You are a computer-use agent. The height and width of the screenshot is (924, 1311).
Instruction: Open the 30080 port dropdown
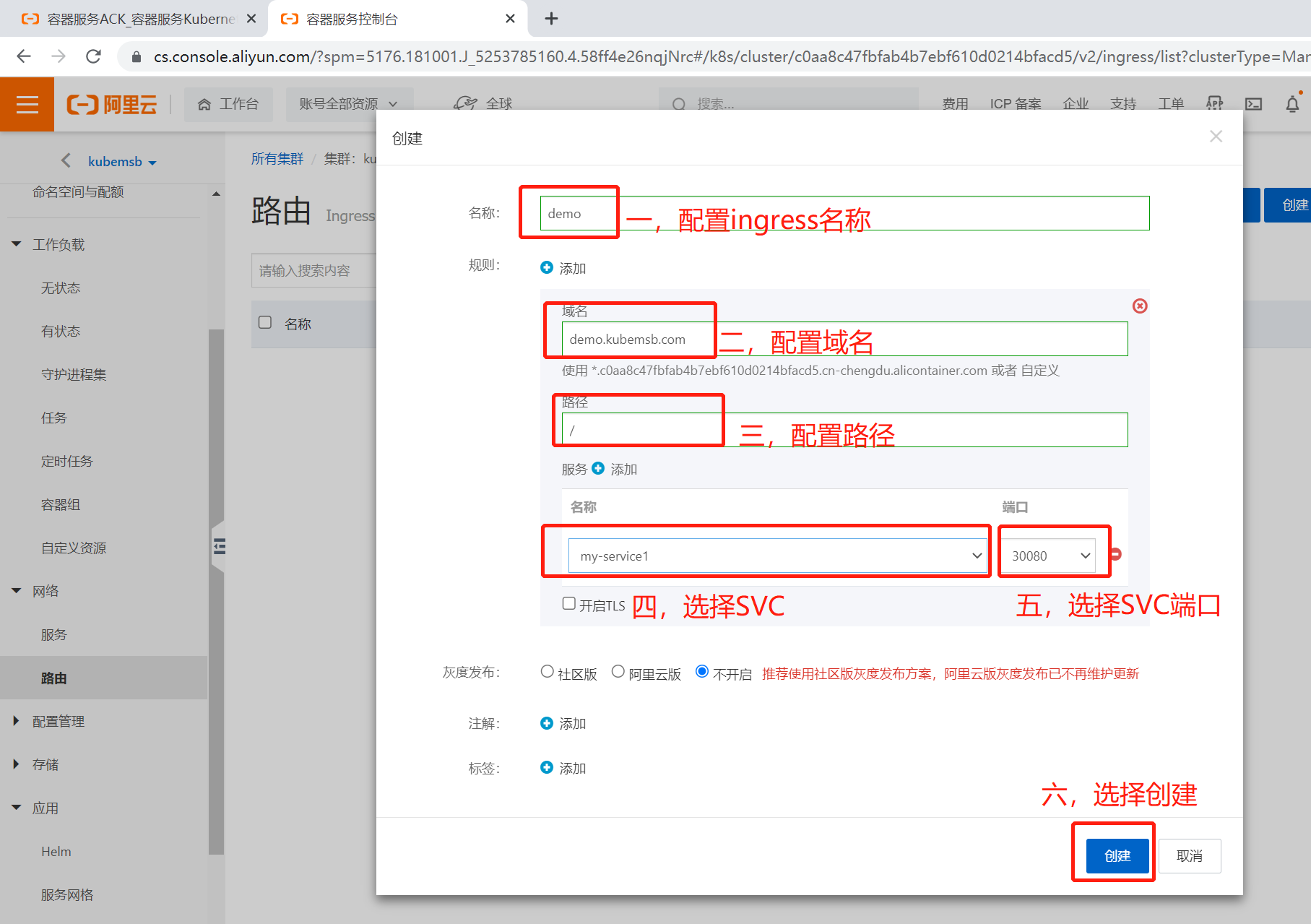click(1048, 556)
